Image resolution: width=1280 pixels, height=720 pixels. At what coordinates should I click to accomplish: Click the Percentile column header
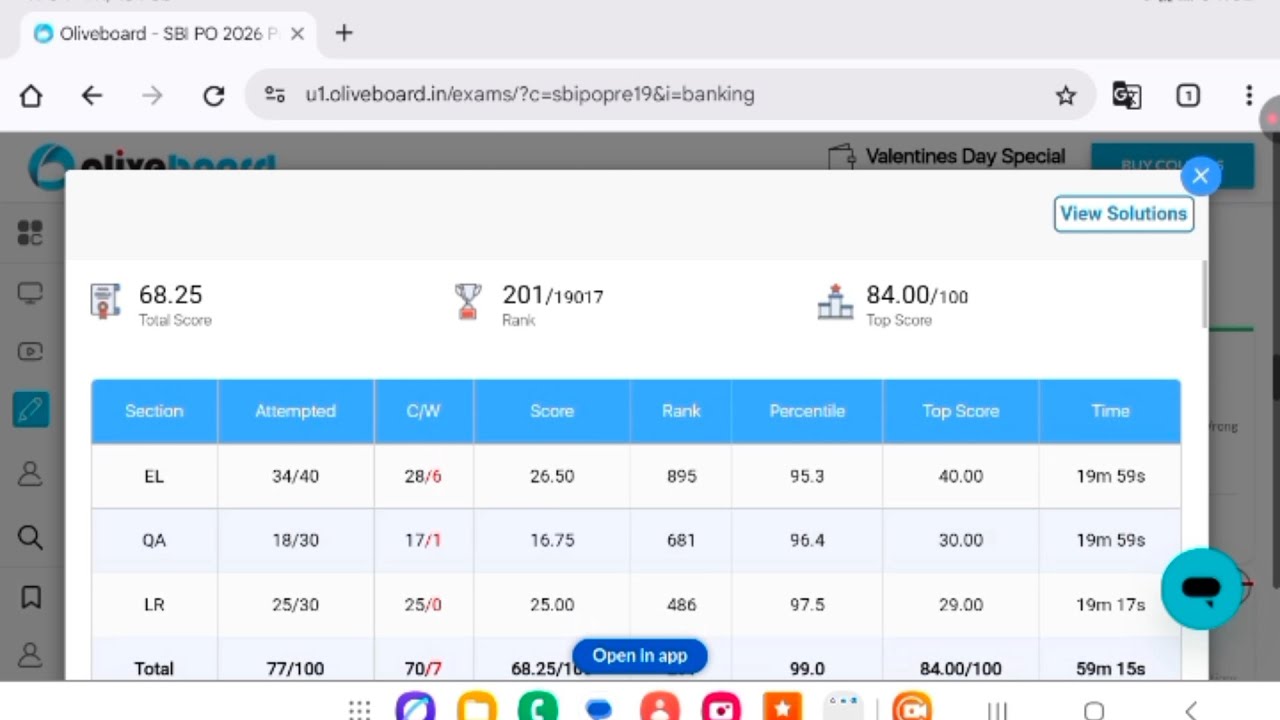tap(807, 411)
